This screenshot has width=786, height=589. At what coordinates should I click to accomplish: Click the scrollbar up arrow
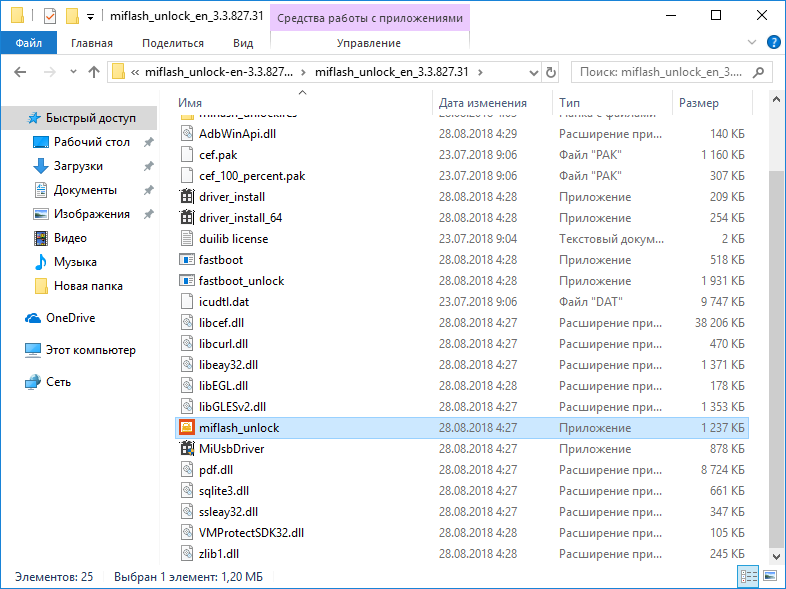pos(776,99)
